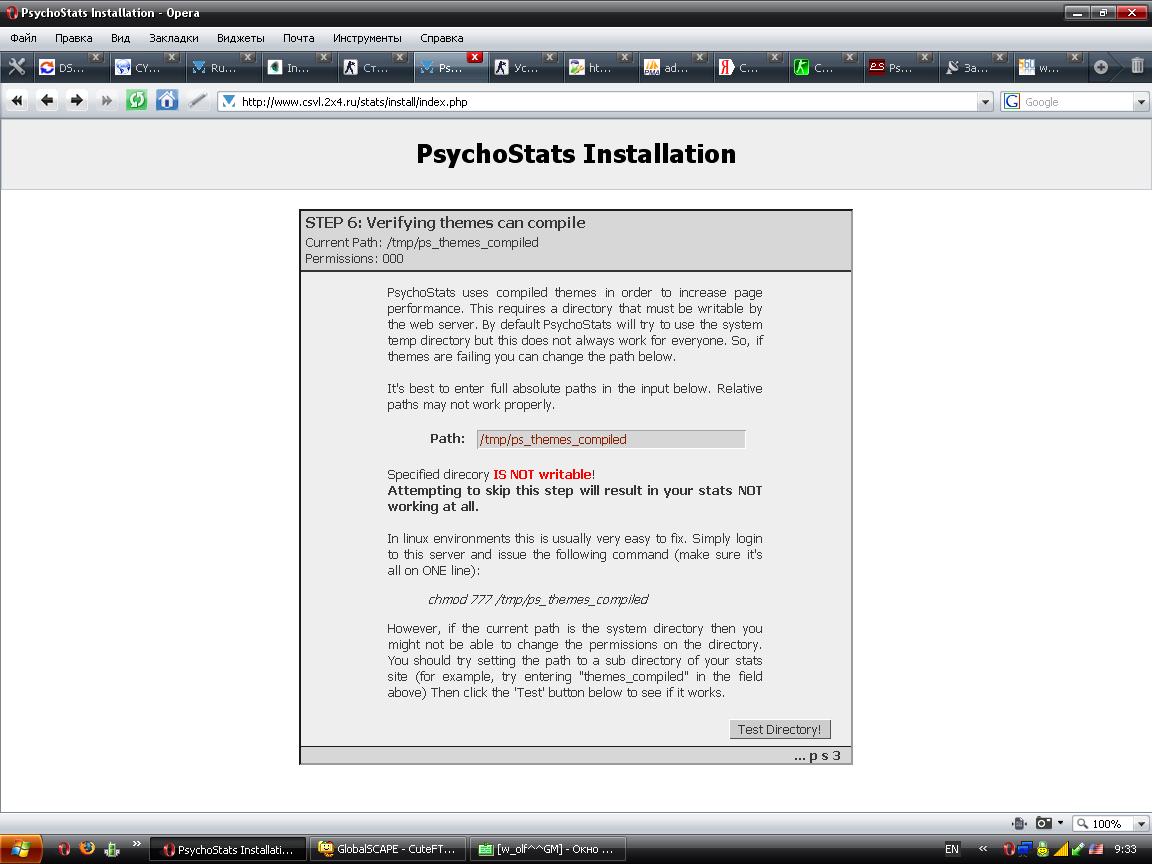The width and height of the screenshot is (1152, 864).
Task: Open the Home page icon
Action: [167, 101]
